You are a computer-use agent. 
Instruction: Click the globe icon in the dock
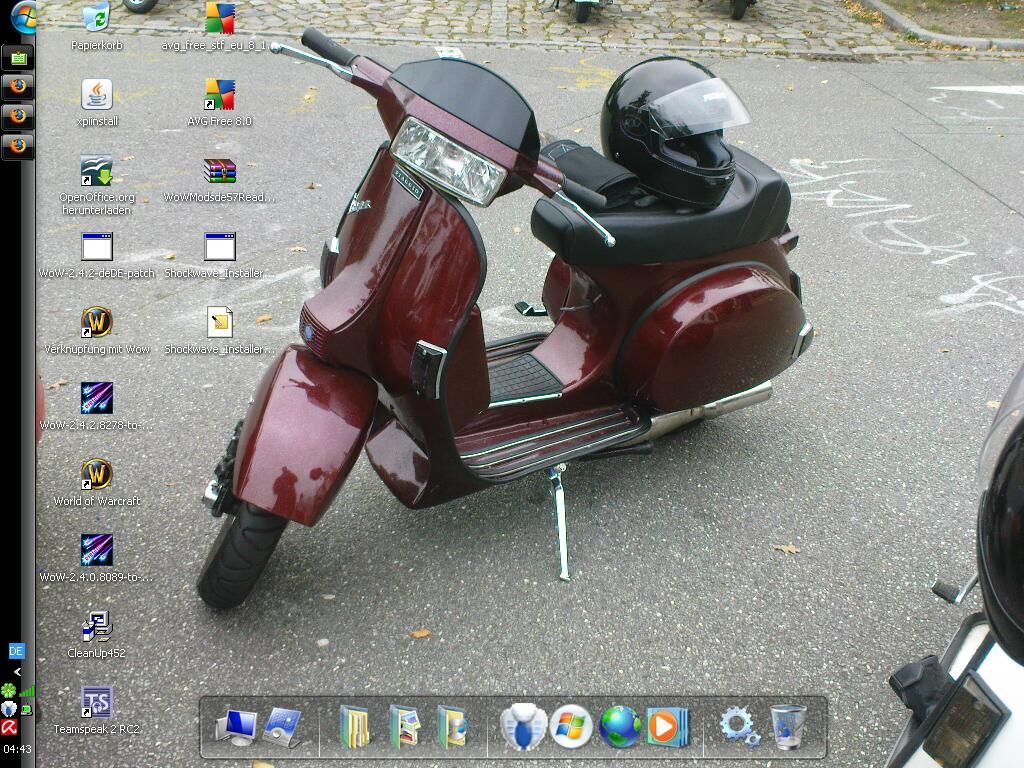tap(620, 727)
